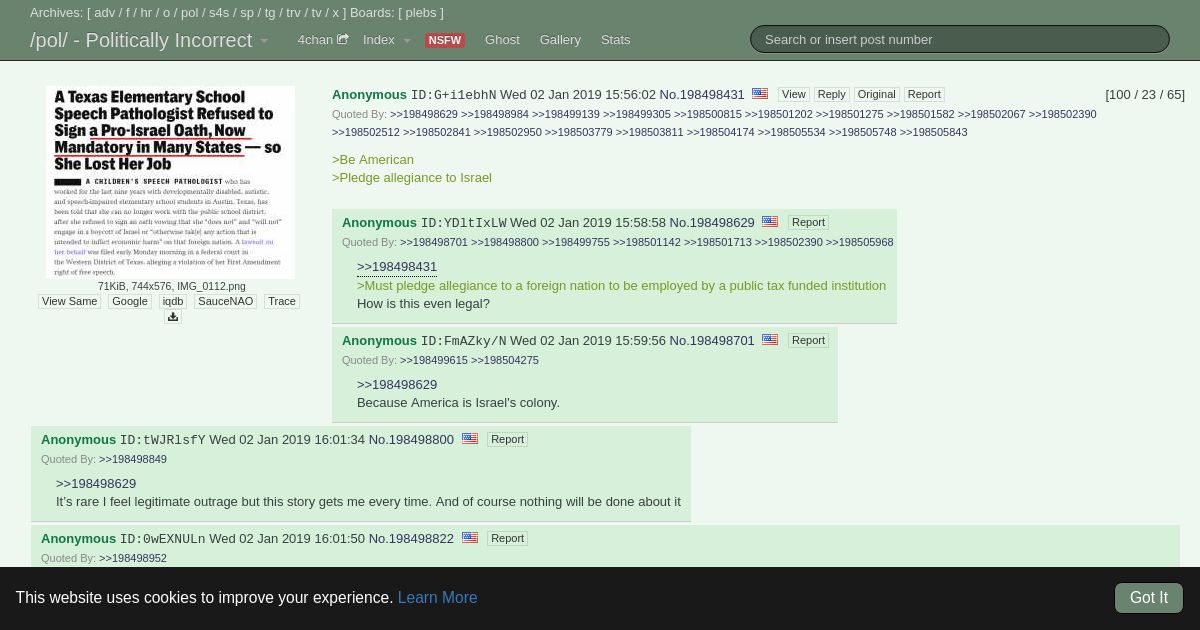Viewport: 1200px width, 630px height.
Task: Focus the search or post number field
Action: (x=960, y=39)
